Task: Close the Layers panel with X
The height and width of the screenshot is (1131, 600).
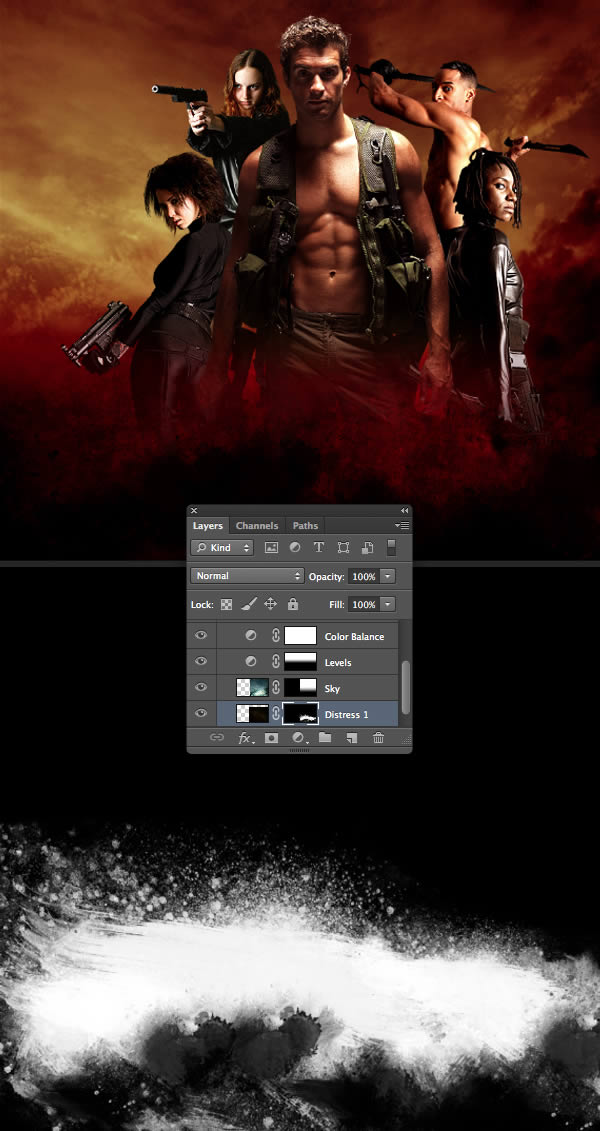Action: tap(194, 510)
